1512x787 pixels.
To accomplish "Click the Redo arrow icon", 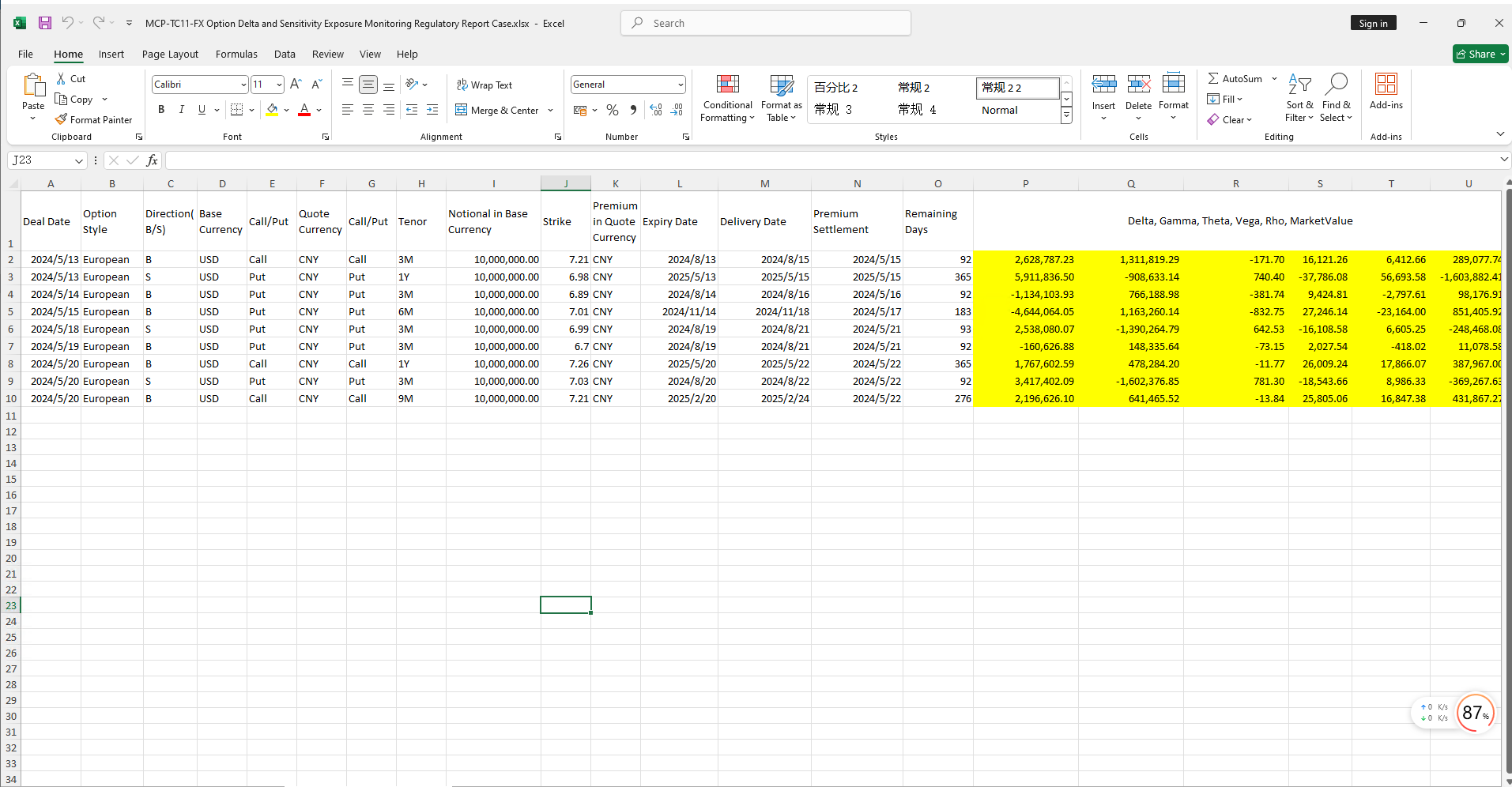I will (x=99, y=23).
